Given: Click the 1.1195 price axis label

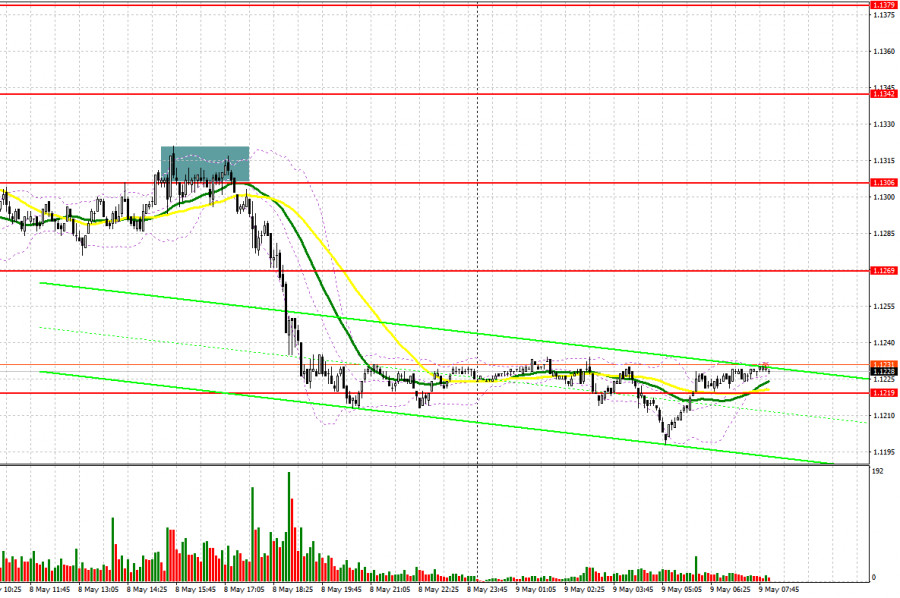Looking at the screenshot, I should tap(883, 452).
